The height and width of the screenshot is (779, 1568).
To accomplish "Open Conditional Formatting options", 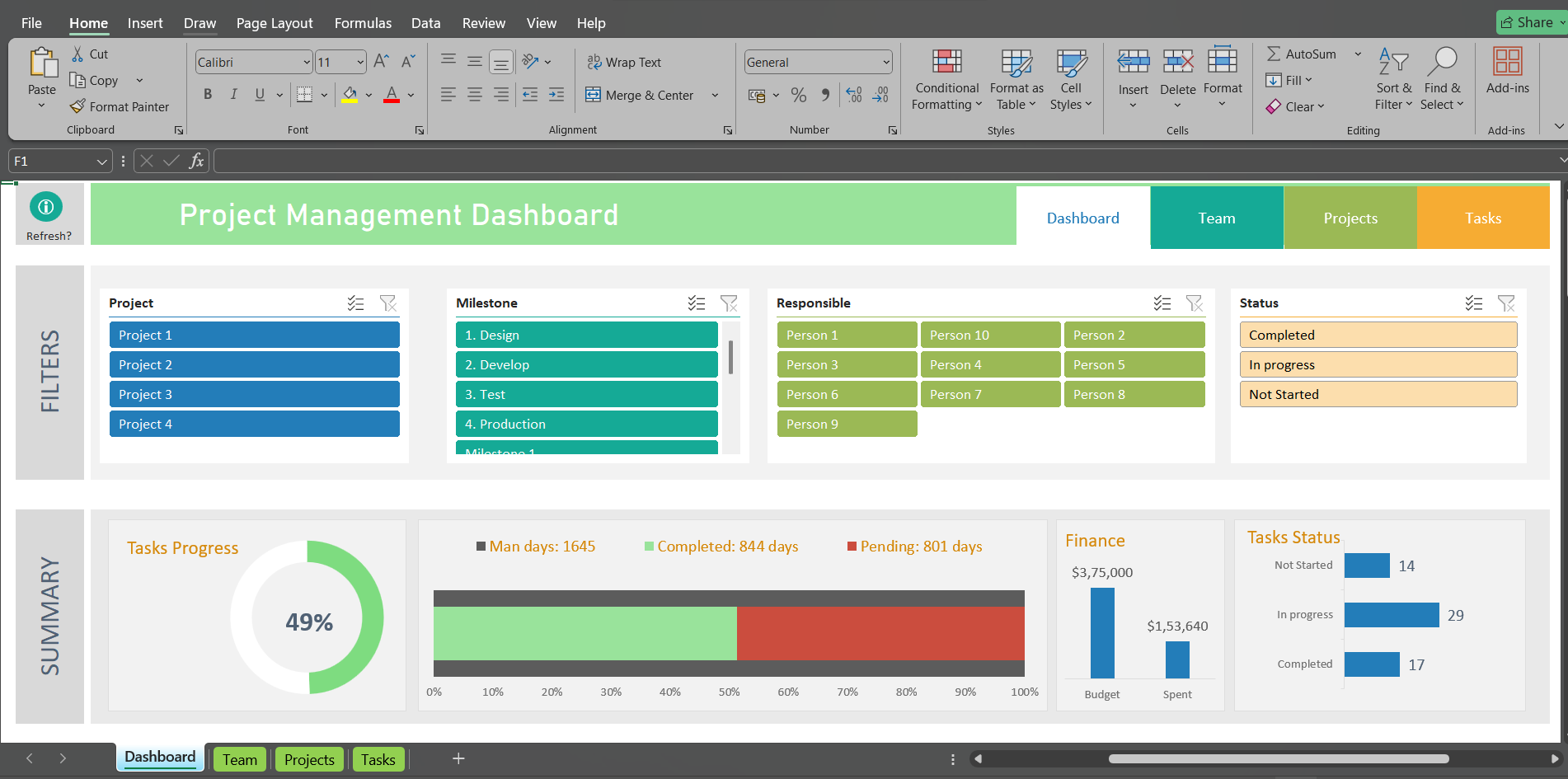I will tap(946, 79).
